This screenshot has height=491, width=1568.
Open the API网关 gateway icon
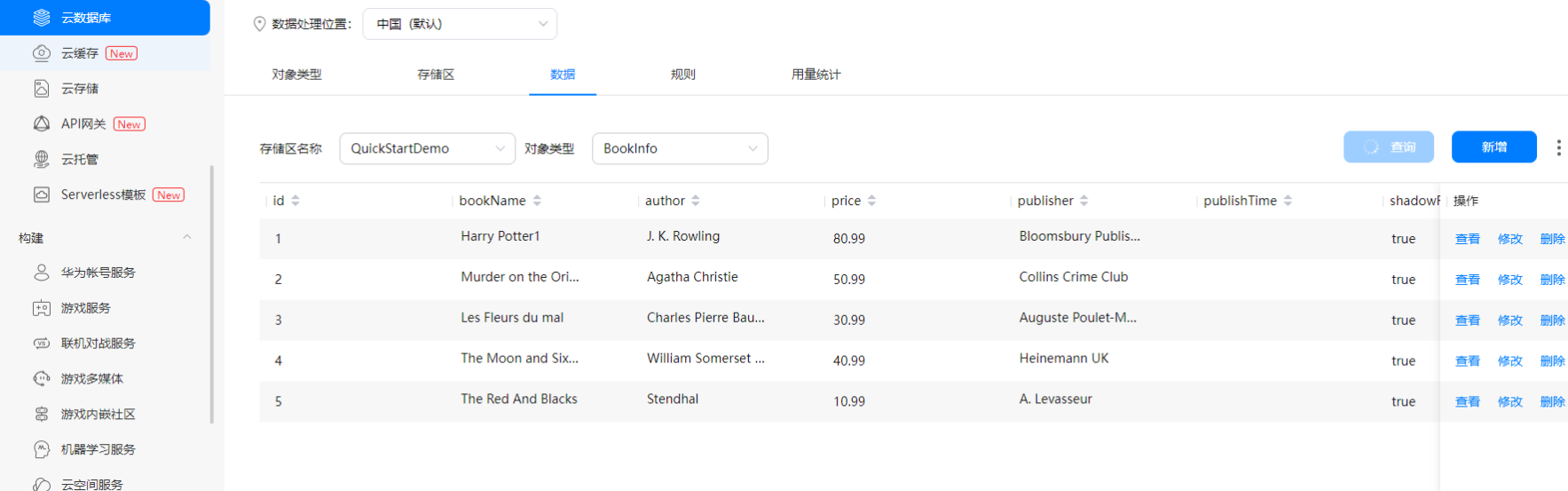pyautogui.click(x=42, y=124)
